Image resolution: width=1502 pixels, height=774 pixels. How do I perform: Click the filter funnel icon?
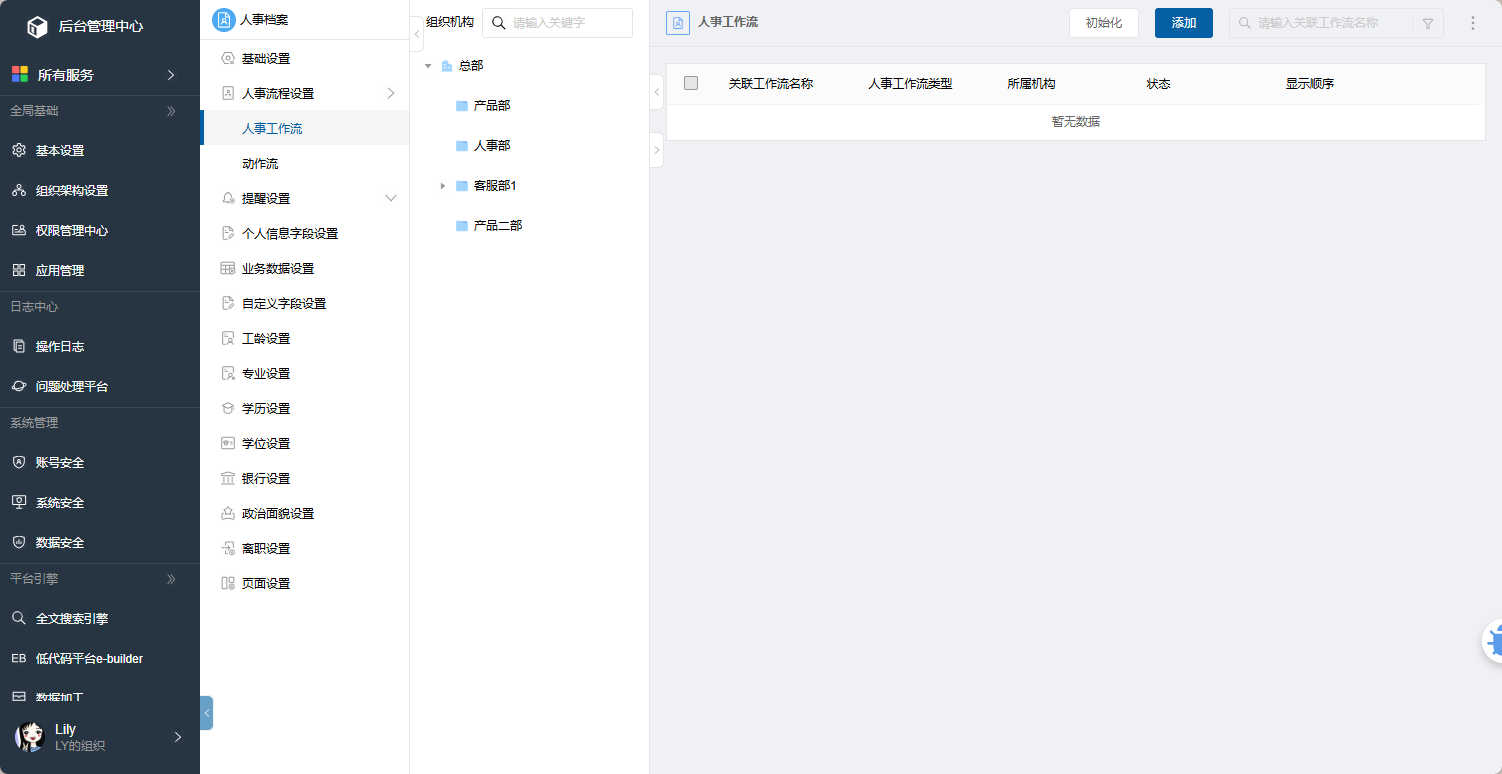(1427, 23)
